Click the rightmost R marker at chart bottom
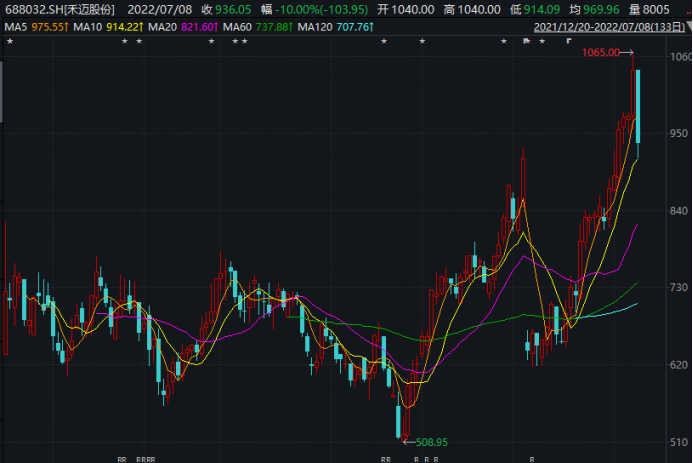 coord(532,459)
